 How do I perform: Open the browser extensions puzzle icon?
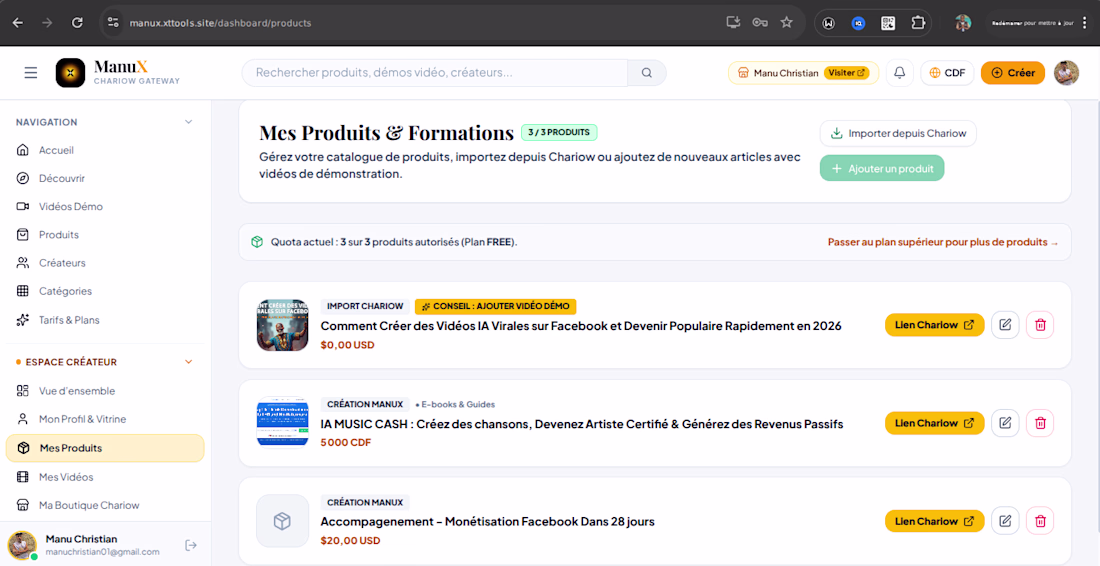tap(918, 22)
